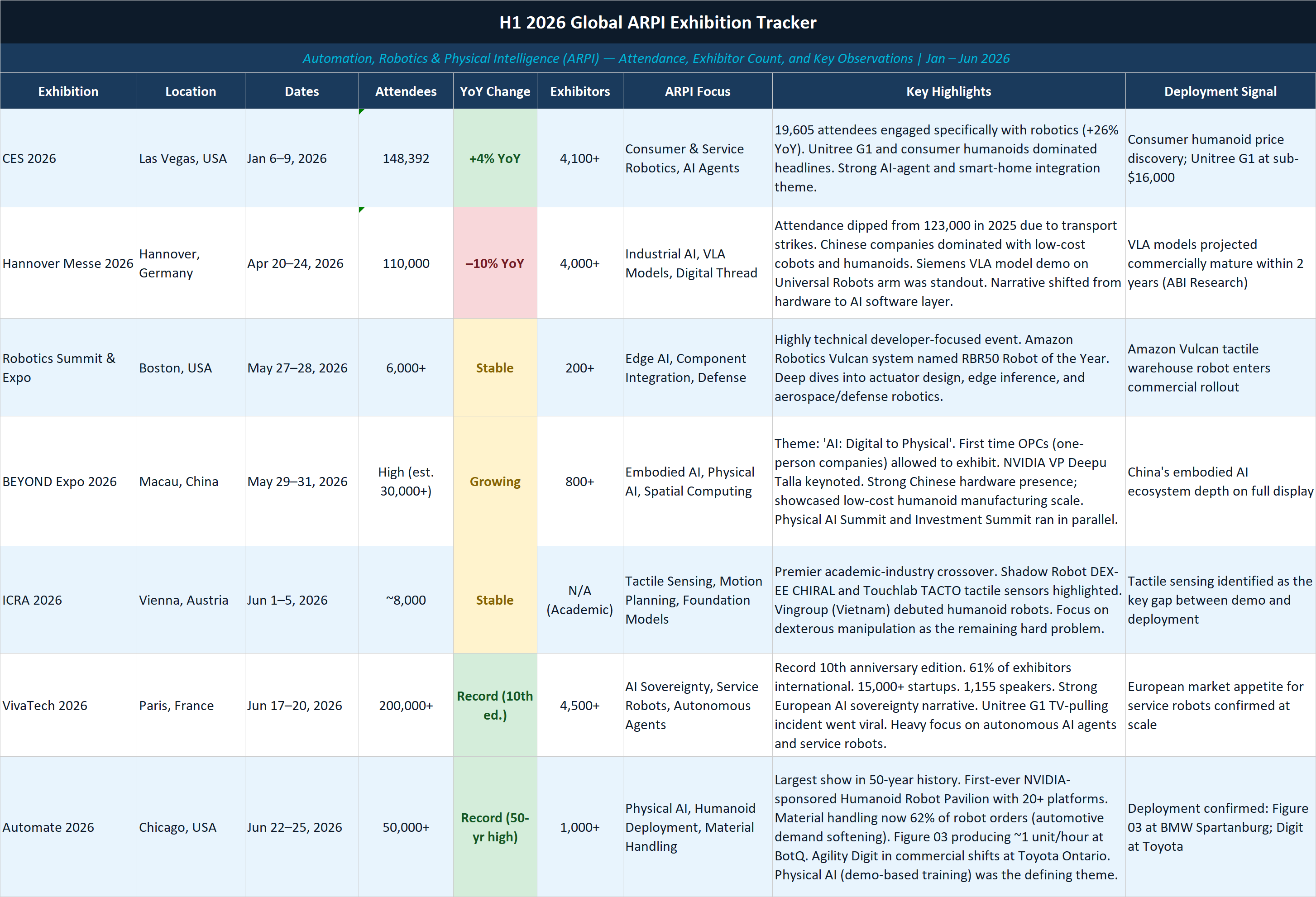Select the 'Macau, China' cell
Image resolution: width=1316 pixels, height=897 pixels.
(191, 481)
